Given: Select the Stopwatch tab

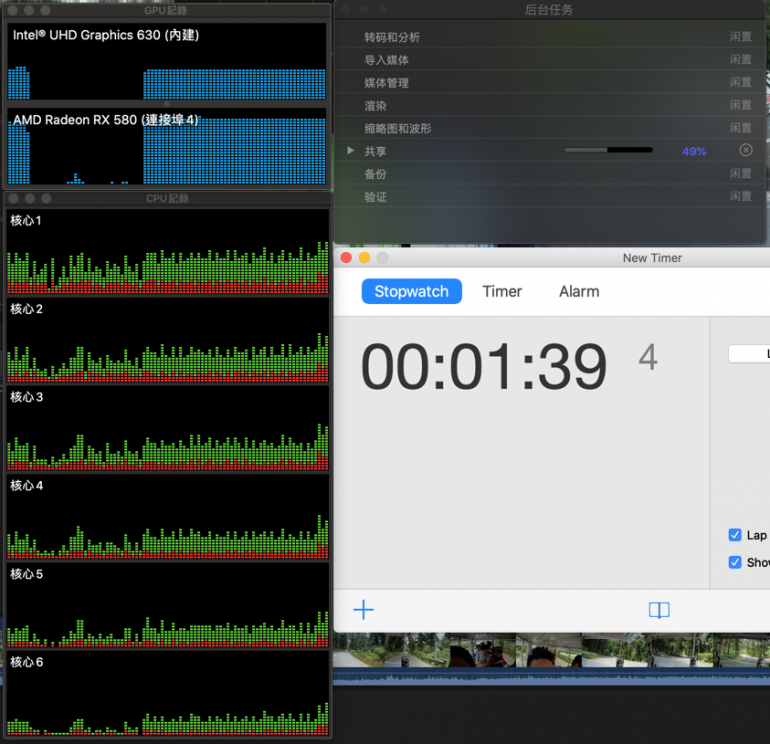Looking at the screenshot, I should click(412, 292).
